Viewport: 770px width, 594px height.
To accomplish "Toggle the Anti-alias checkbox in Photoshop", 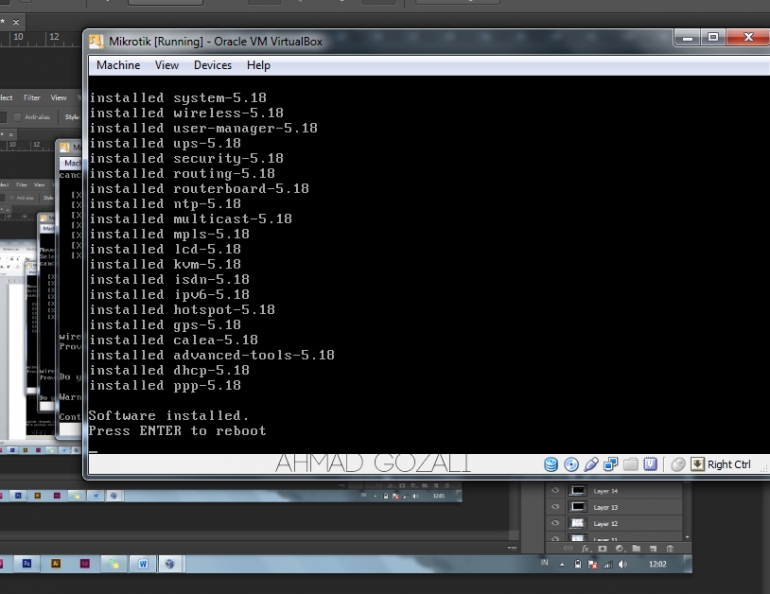I will click(x=16, y=117).
